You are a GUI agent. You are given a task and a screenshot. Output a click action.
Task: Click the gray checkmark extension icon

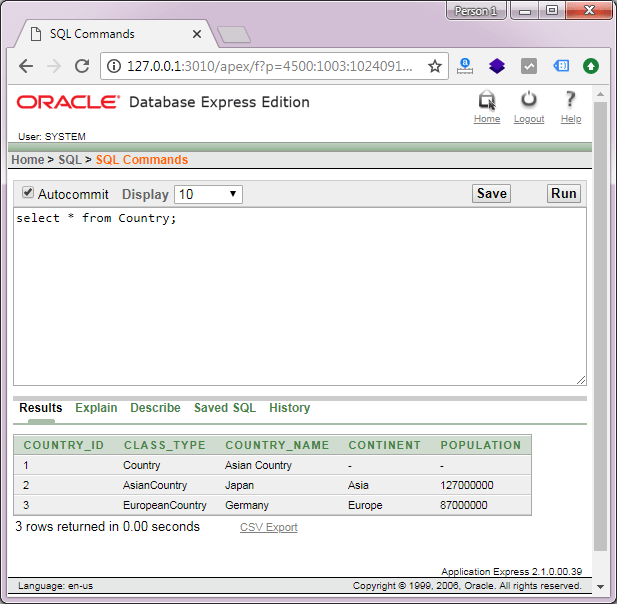pos(528,66)
